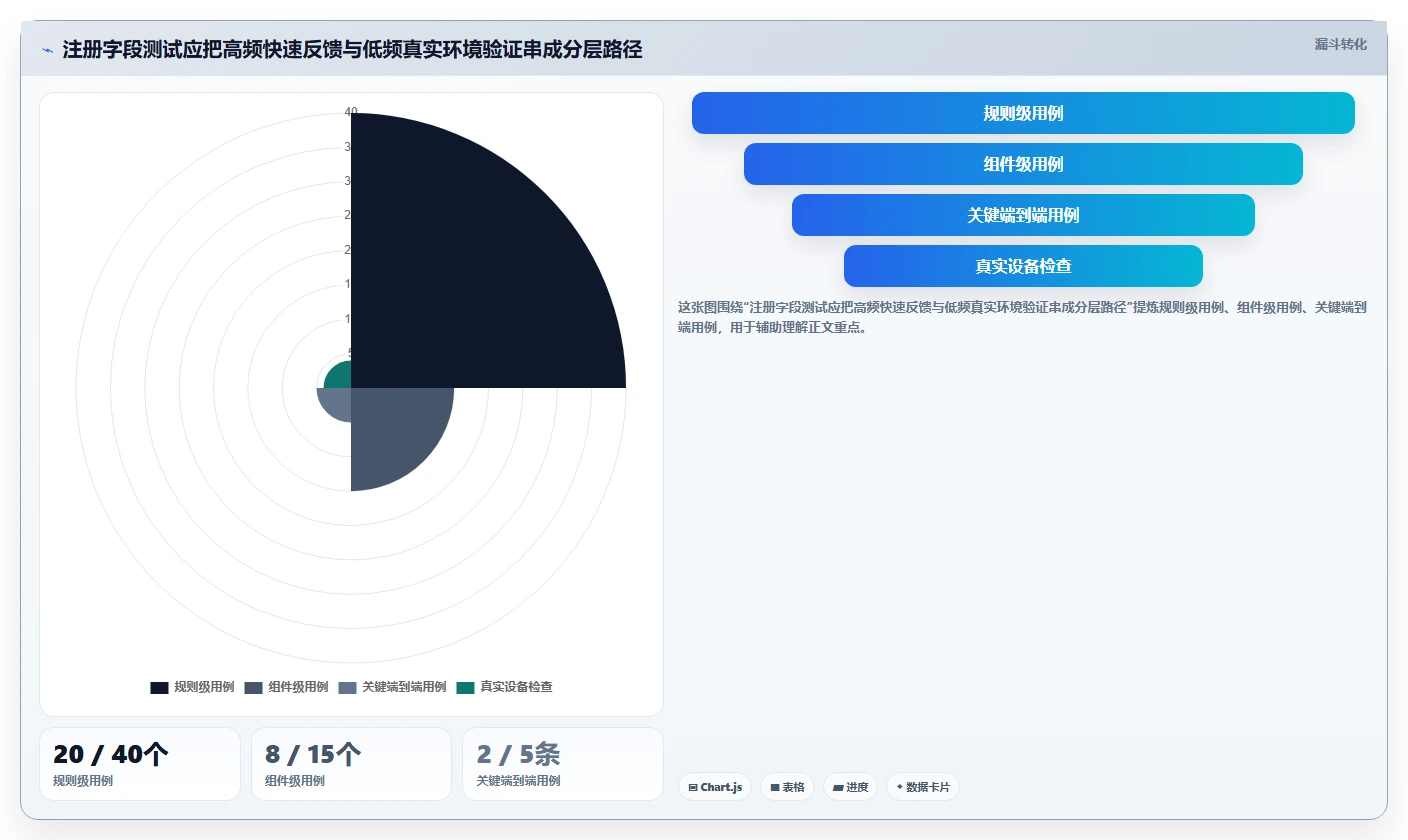Click the Chart.js tag chip
The image size is (1408, 840).
pos(715,787)
